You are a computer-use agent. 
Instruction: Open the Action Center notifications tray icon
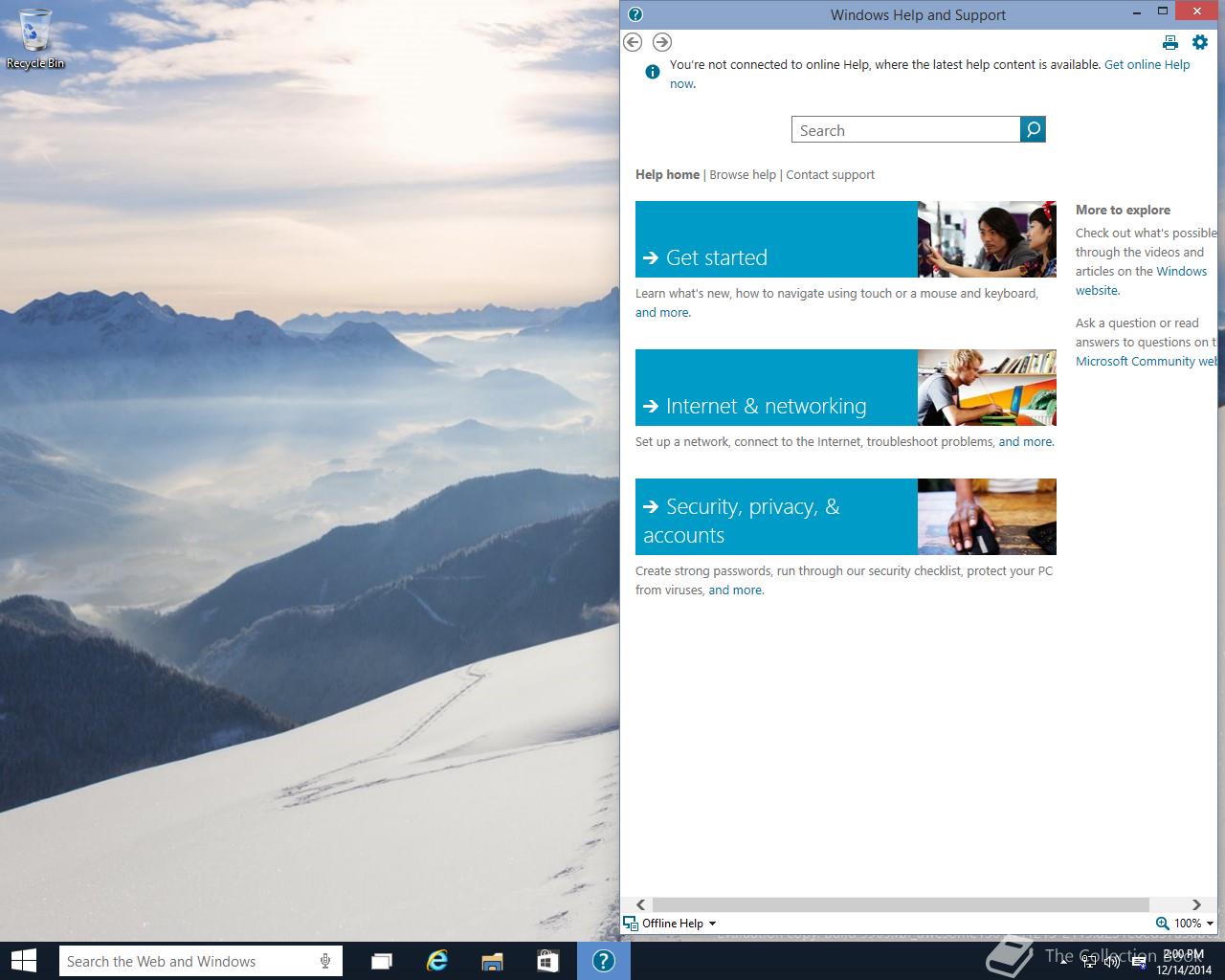1138,962
